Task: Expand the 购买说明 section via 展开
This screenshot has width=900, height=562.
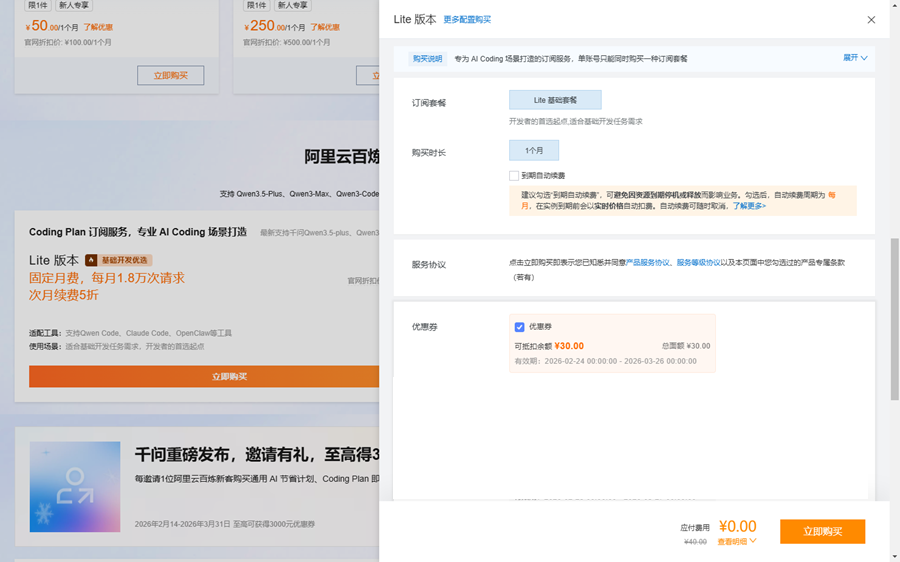Action: pos(851,58)
